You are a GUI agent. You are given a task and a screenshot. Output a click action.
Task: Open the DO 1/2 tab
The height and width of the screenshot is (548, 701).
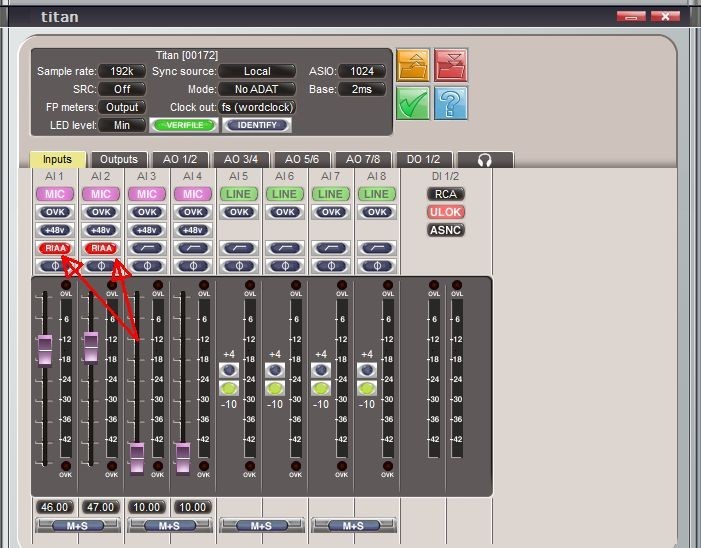coord(424,160)
